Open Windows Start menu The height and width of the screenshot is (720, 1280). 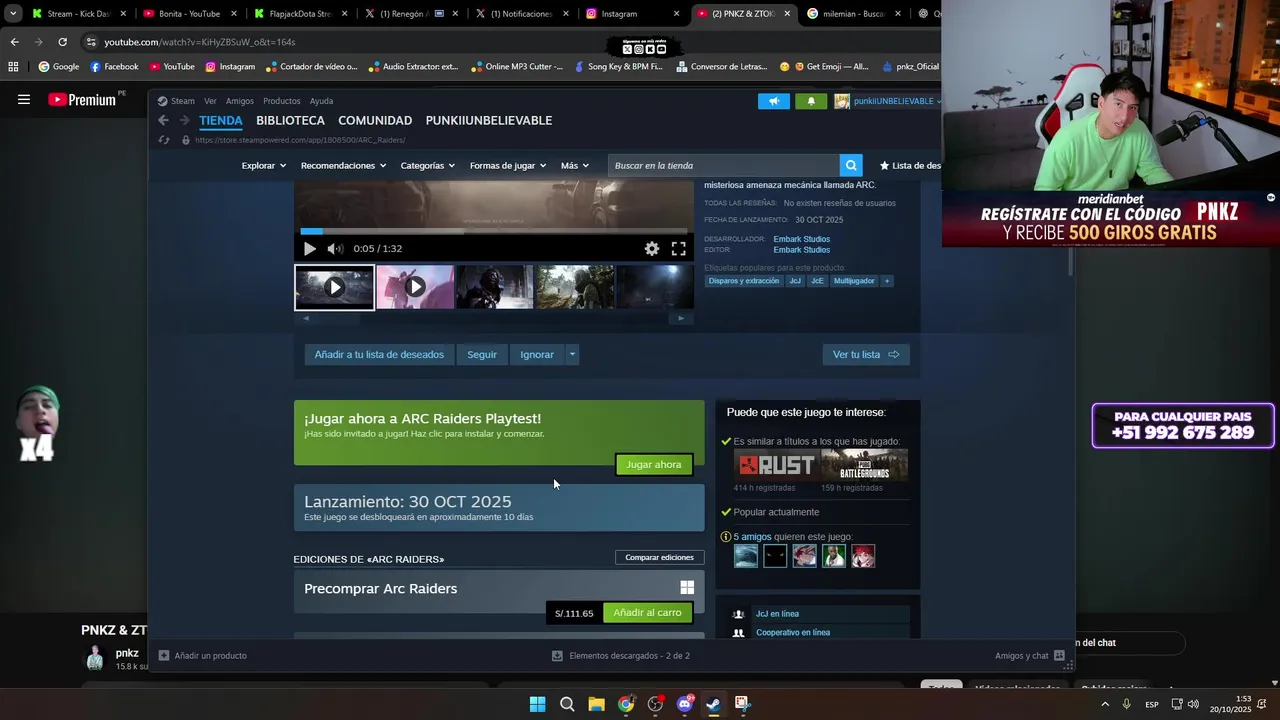tap(537, 704)
